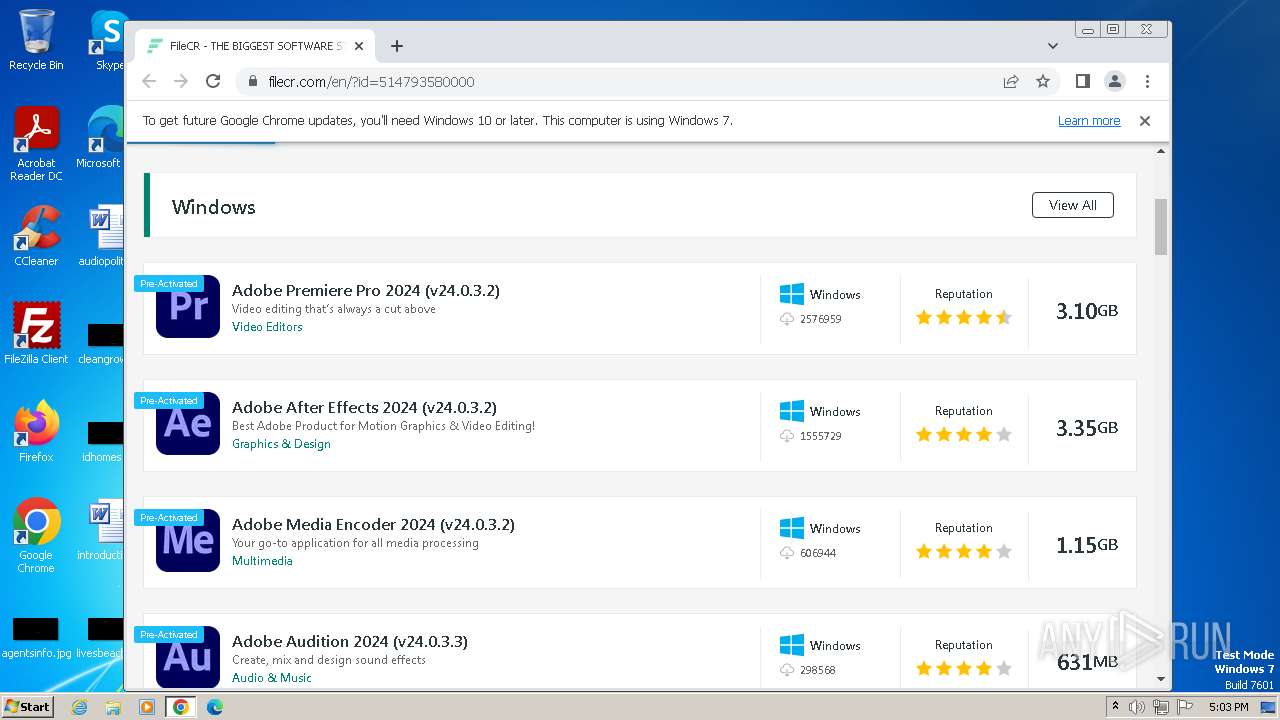1280x720 pixels.
Task: Open Firefox desktop icon
Action: coord(36,431)
